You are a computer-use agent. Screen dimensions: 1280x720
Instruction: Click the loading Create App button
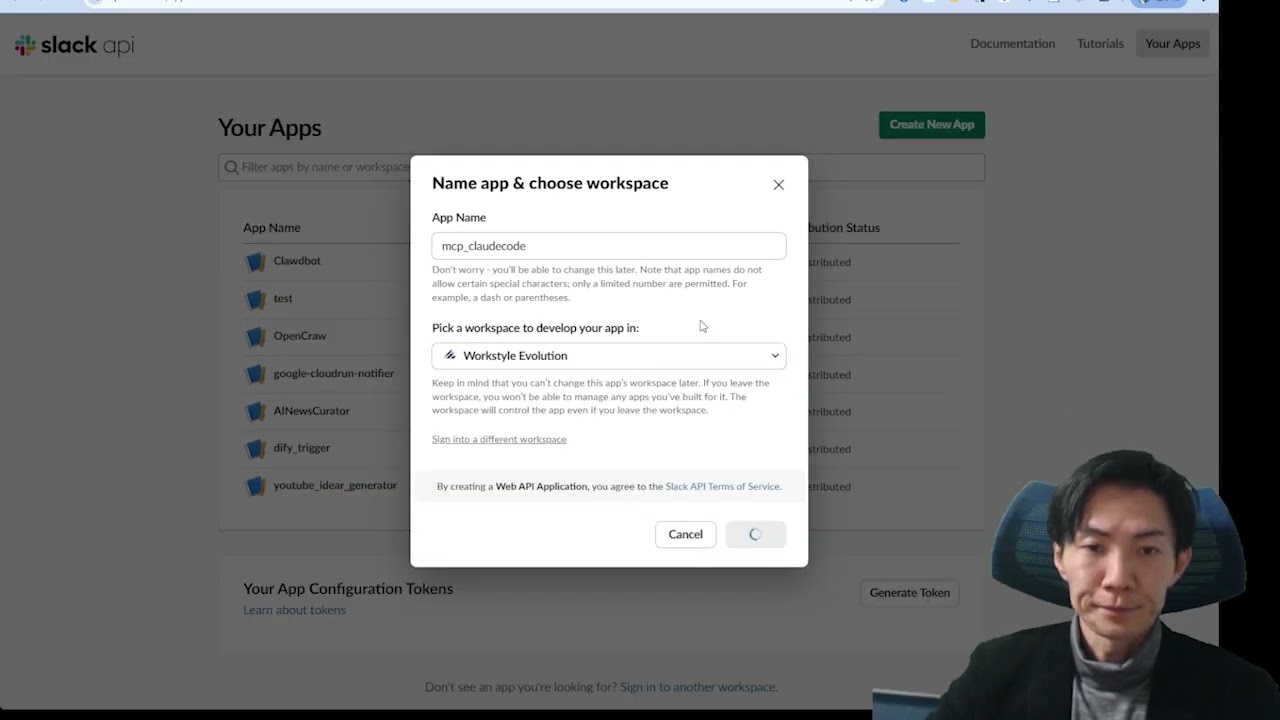tap(756, 534)
